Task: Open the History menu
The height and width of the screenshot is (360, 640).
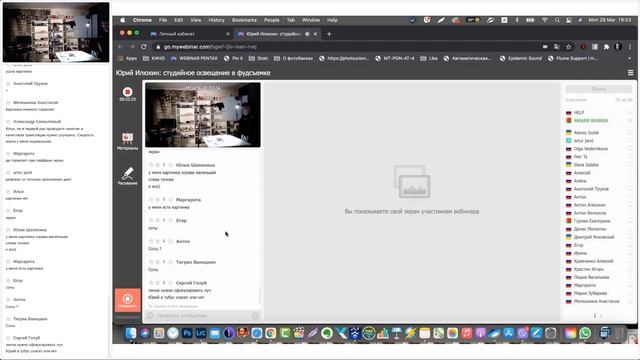Action: (x=216, y=20)
